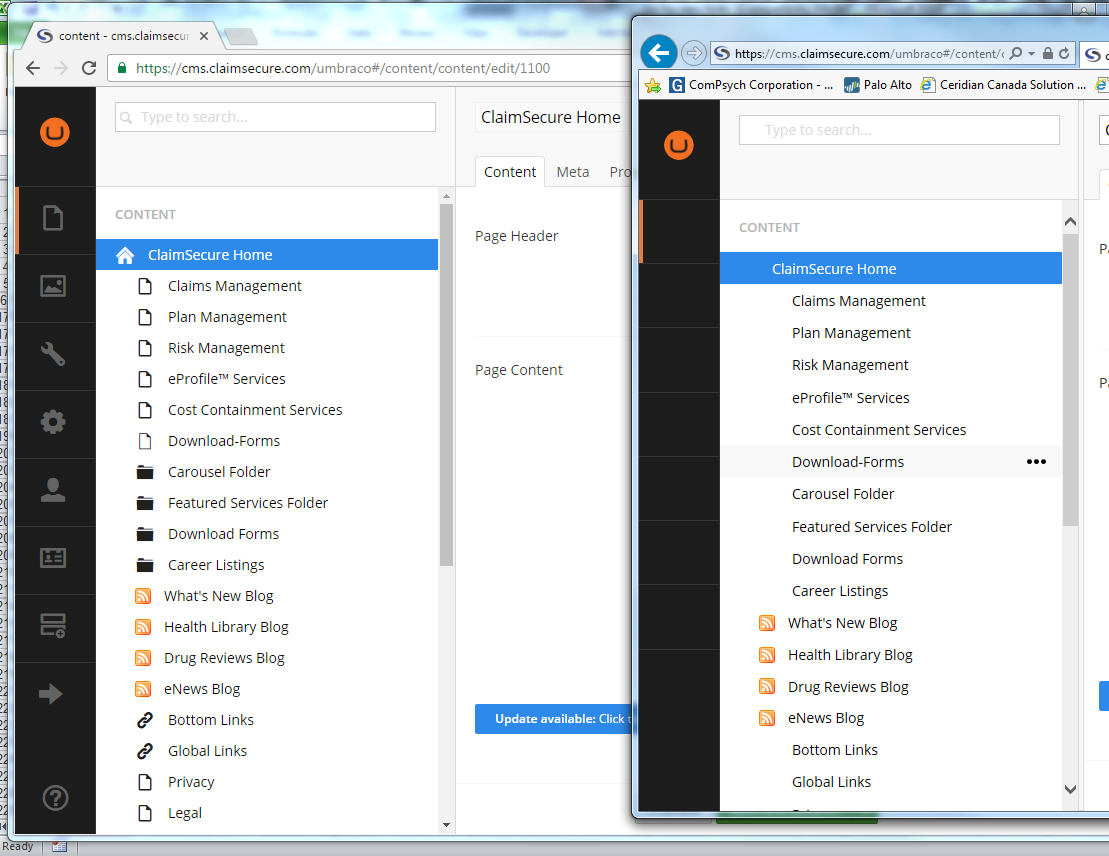The height and width of the screenshot is (856, 1109).
Task: Click the Update available notification button
Action: tap(553, 719)
